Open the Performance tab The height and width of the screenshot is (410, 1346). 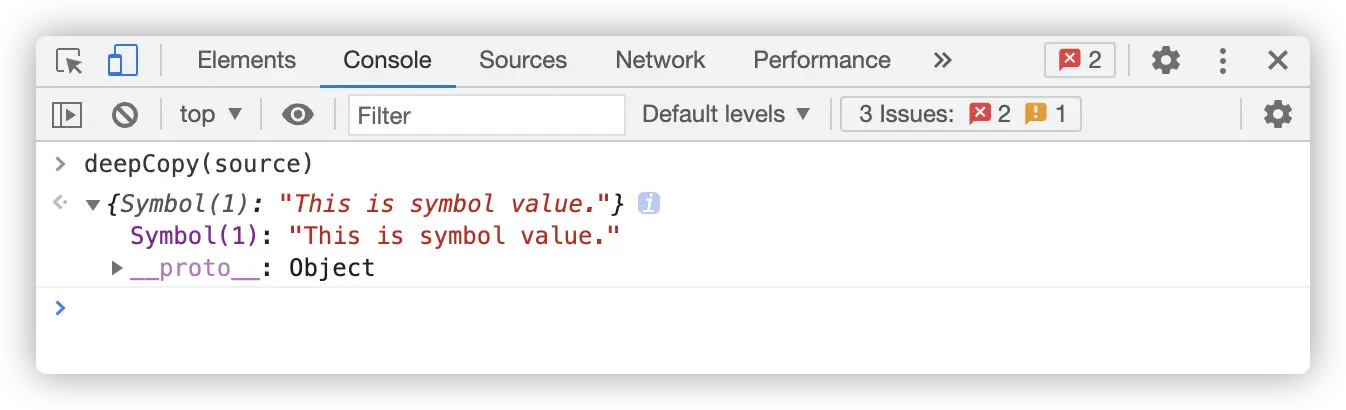point(821,60)
